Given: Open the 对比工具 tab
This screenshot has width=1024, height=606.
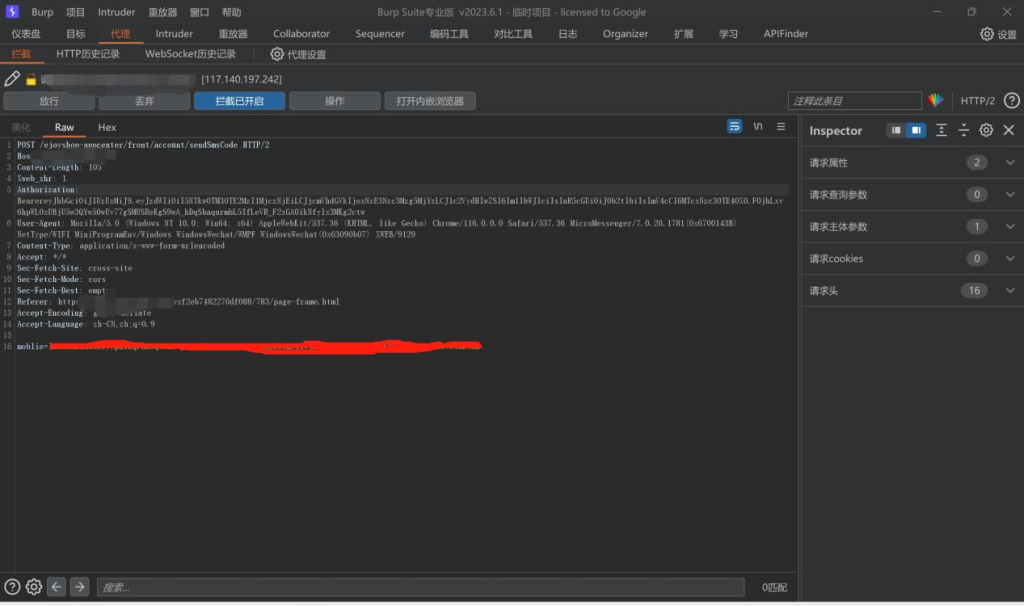Looking at the screenshot, I should 513,34.
